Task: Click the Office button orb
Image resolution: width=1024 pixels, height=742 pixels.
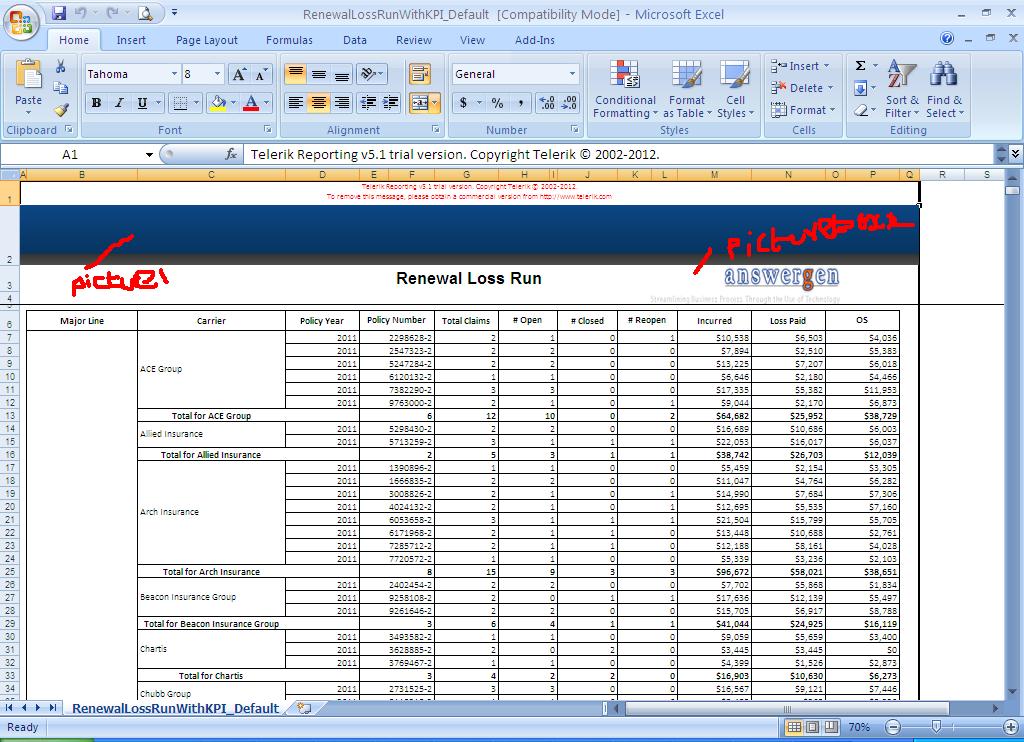Action: [x=21, y=22]
